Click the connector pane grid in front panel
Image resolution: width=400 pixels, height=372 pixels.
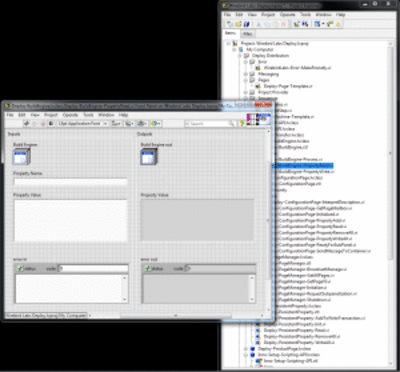253,119
